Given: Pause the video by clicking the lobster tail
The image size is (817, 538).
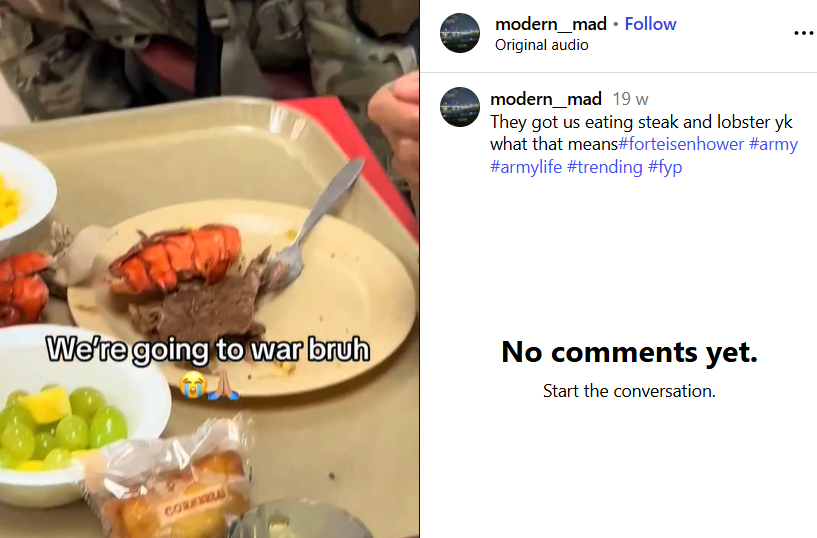Looking at the screenshot, I should coord(175,258).
